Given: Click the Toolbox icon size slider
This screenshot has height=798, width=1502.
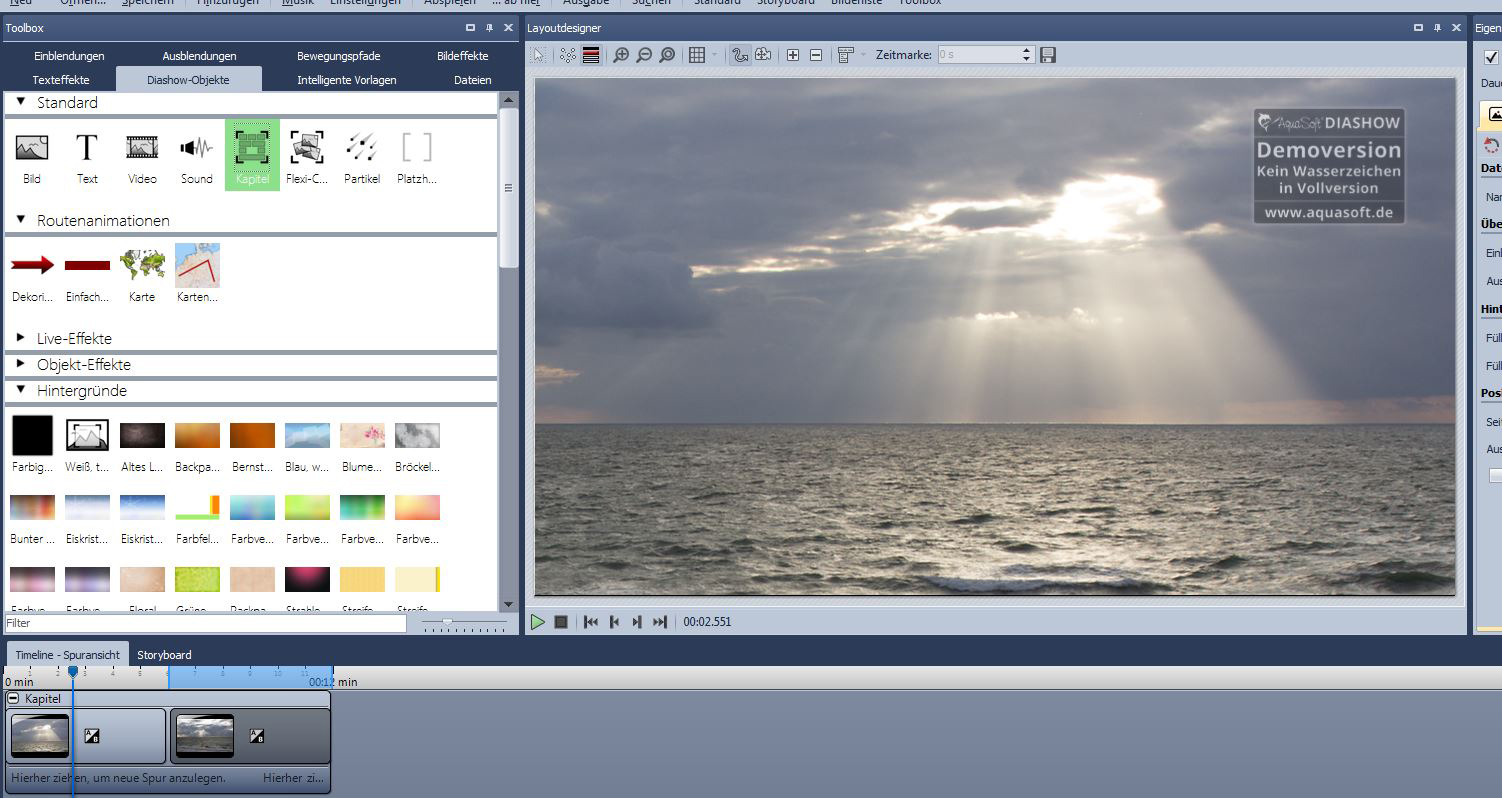Looking at the screenshot, I should 448,622.
